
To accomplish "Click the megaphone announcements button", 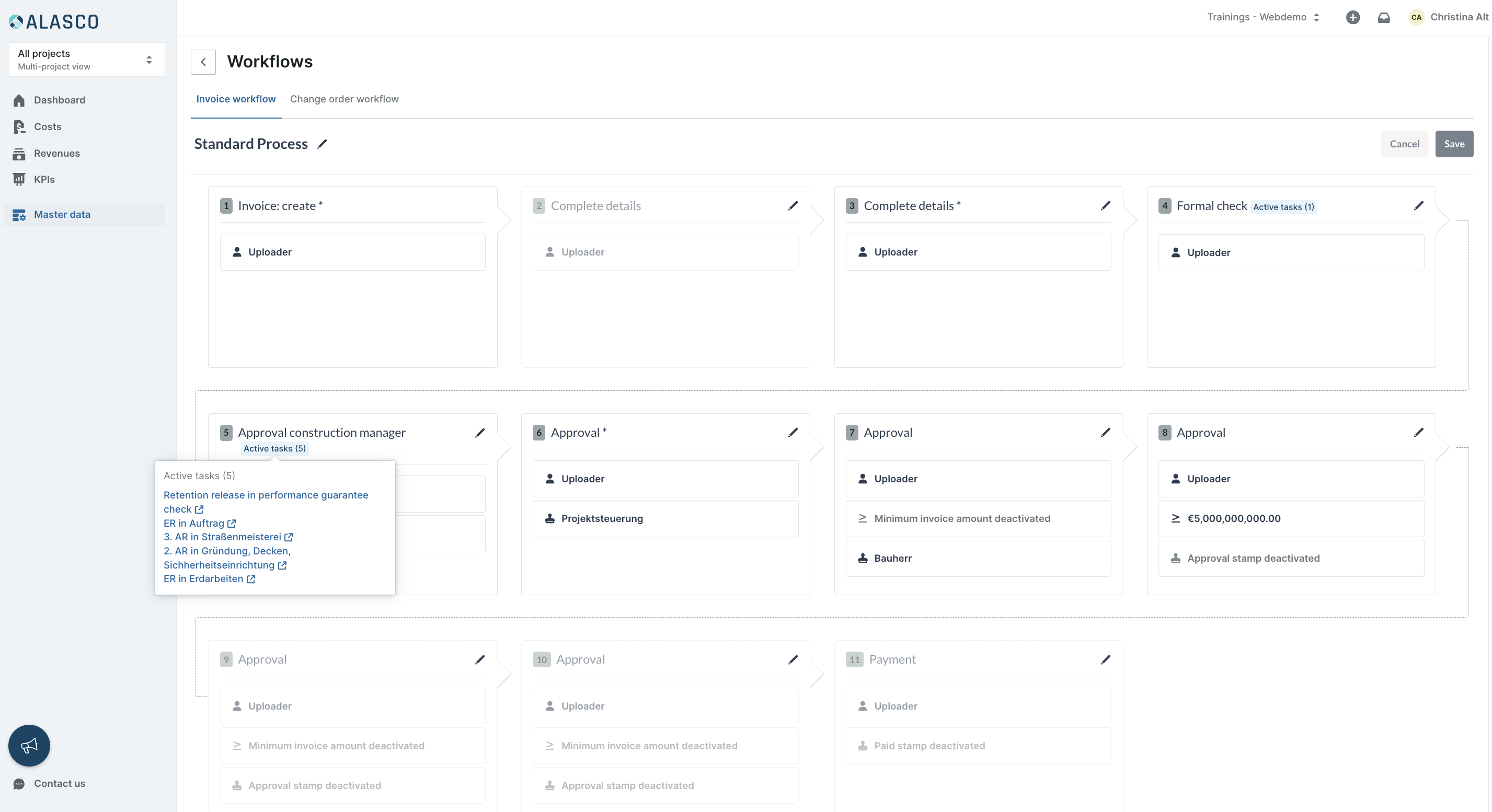I will [29, 746].
